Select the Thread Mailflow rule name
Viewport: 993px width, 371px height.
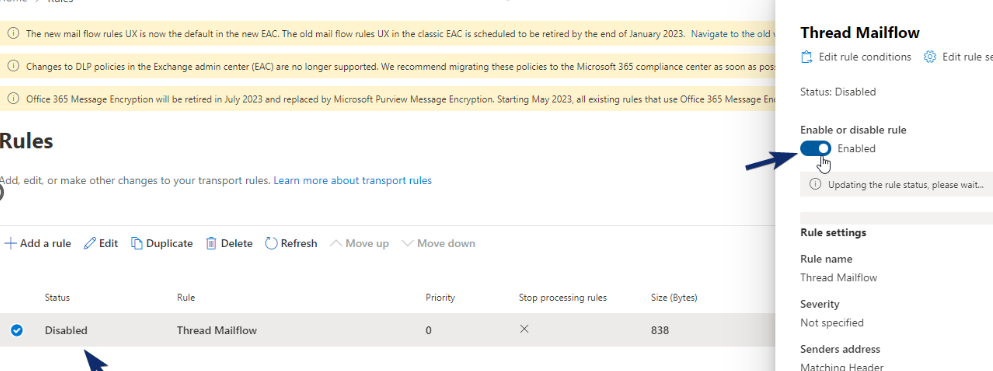point(217,330)
